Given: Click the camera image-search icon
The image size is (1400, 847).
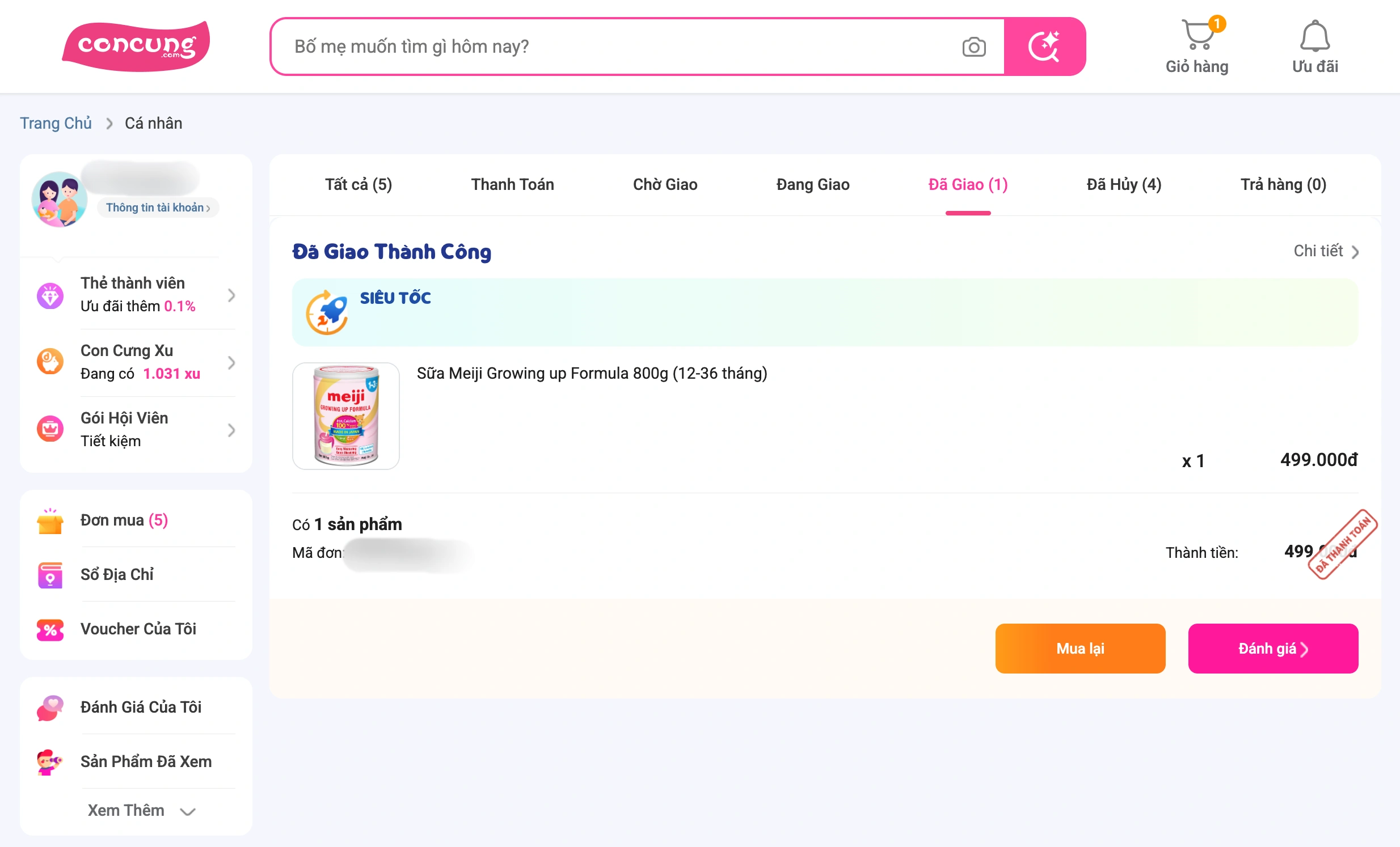Looking at the screenshot, I should 974,47.
